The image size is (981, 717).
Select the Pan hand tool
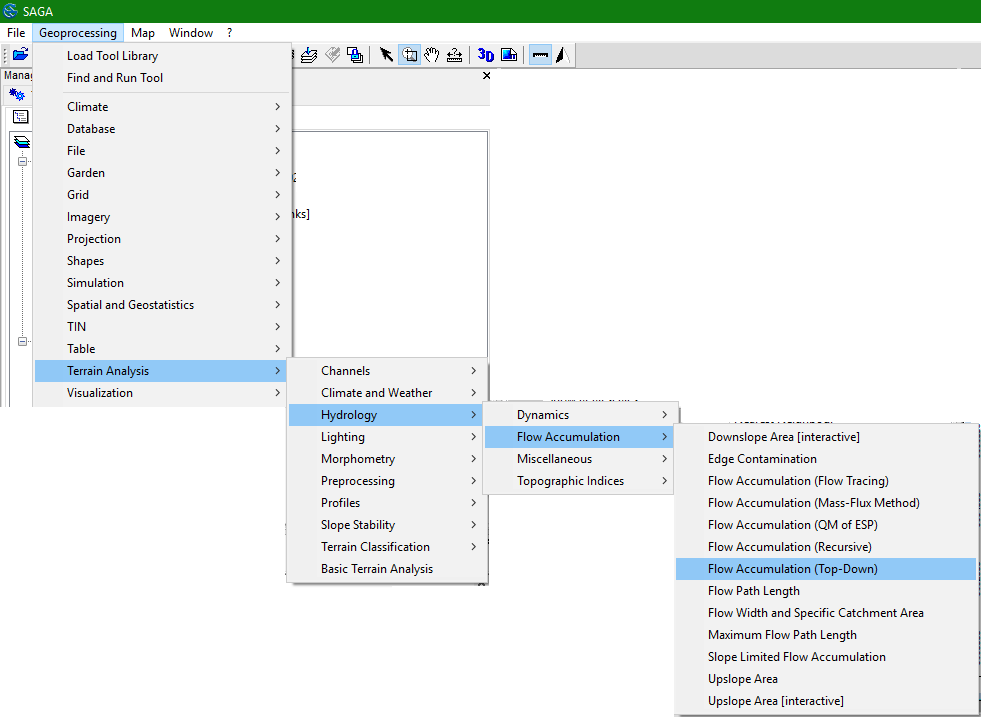432,55
